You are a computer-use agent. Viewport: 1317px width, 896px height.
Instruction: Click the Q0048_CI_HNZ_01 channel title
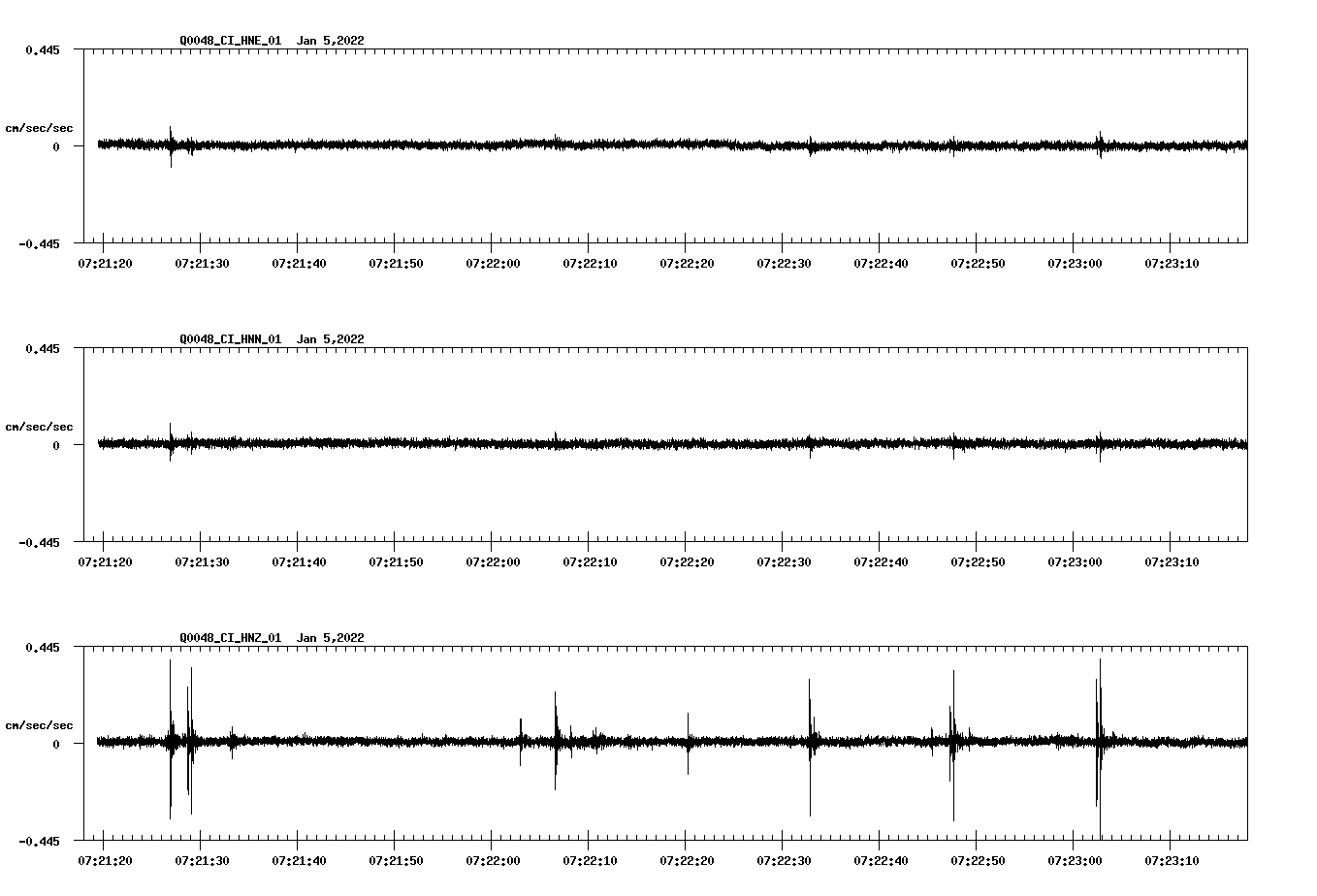231,638
